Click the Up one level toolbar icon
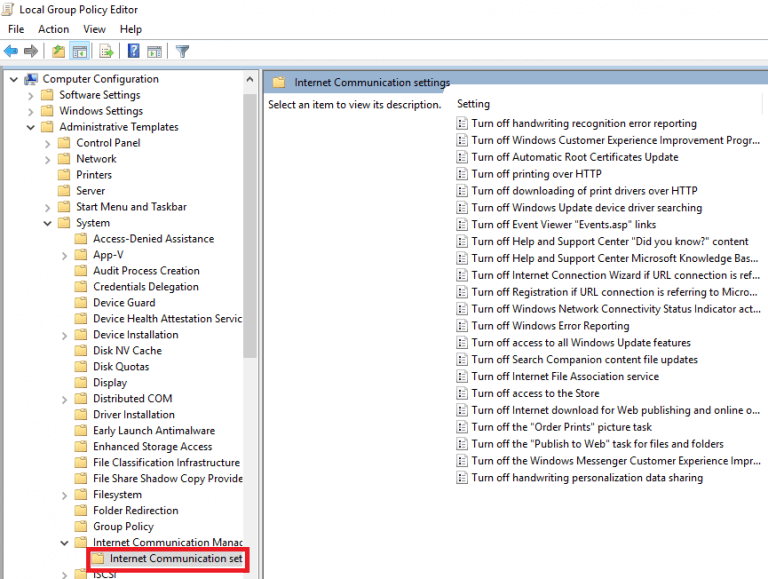Screen dimensions: 768x579 pos(58,51)
